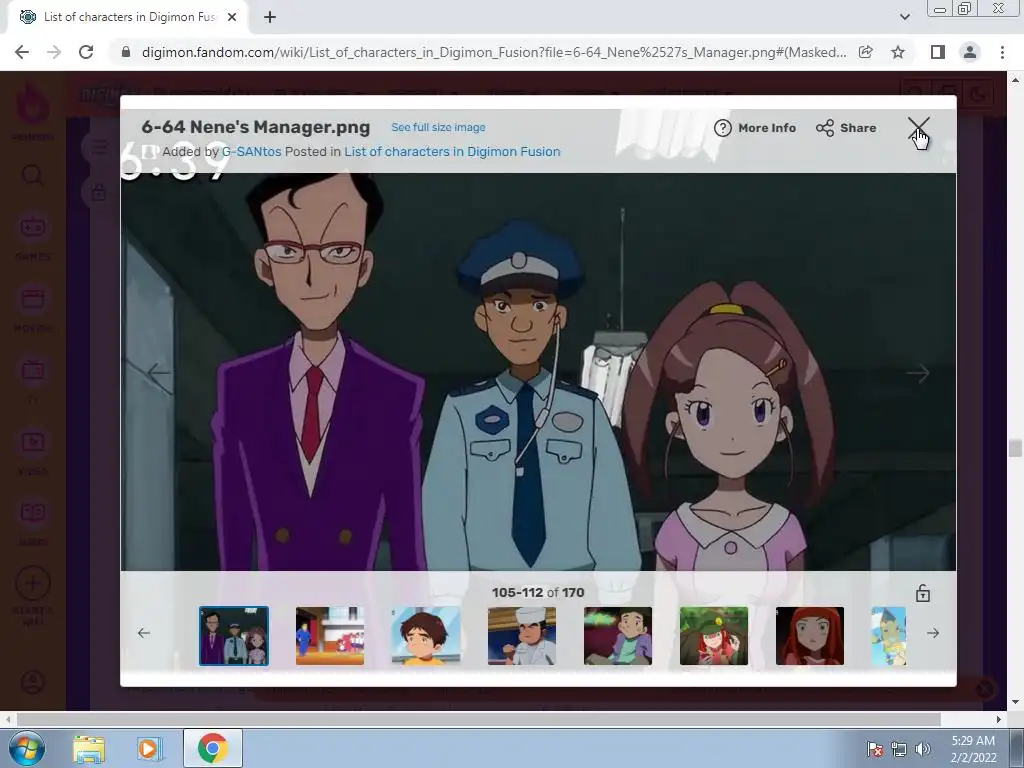
Task: Go forward in Chrome history
Action: point(54,52)
